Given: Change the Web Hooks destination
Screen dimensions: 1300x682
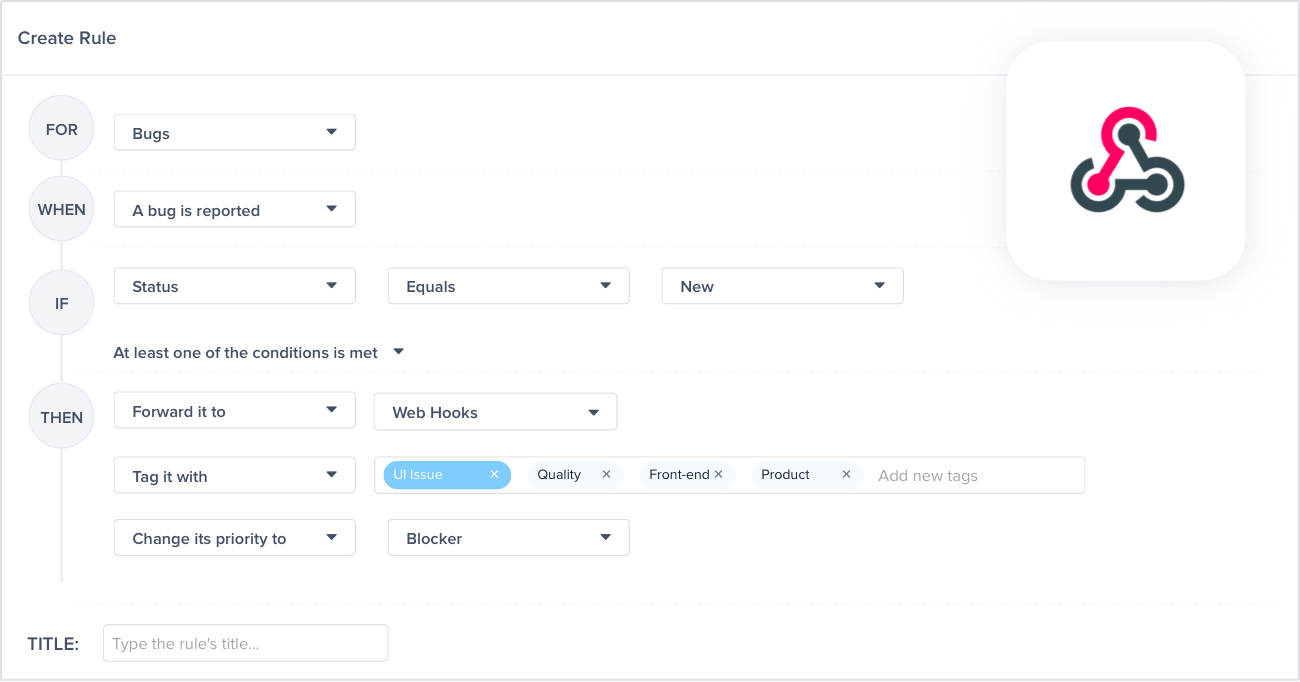Looking at the screenshot, I should [495, 410].
